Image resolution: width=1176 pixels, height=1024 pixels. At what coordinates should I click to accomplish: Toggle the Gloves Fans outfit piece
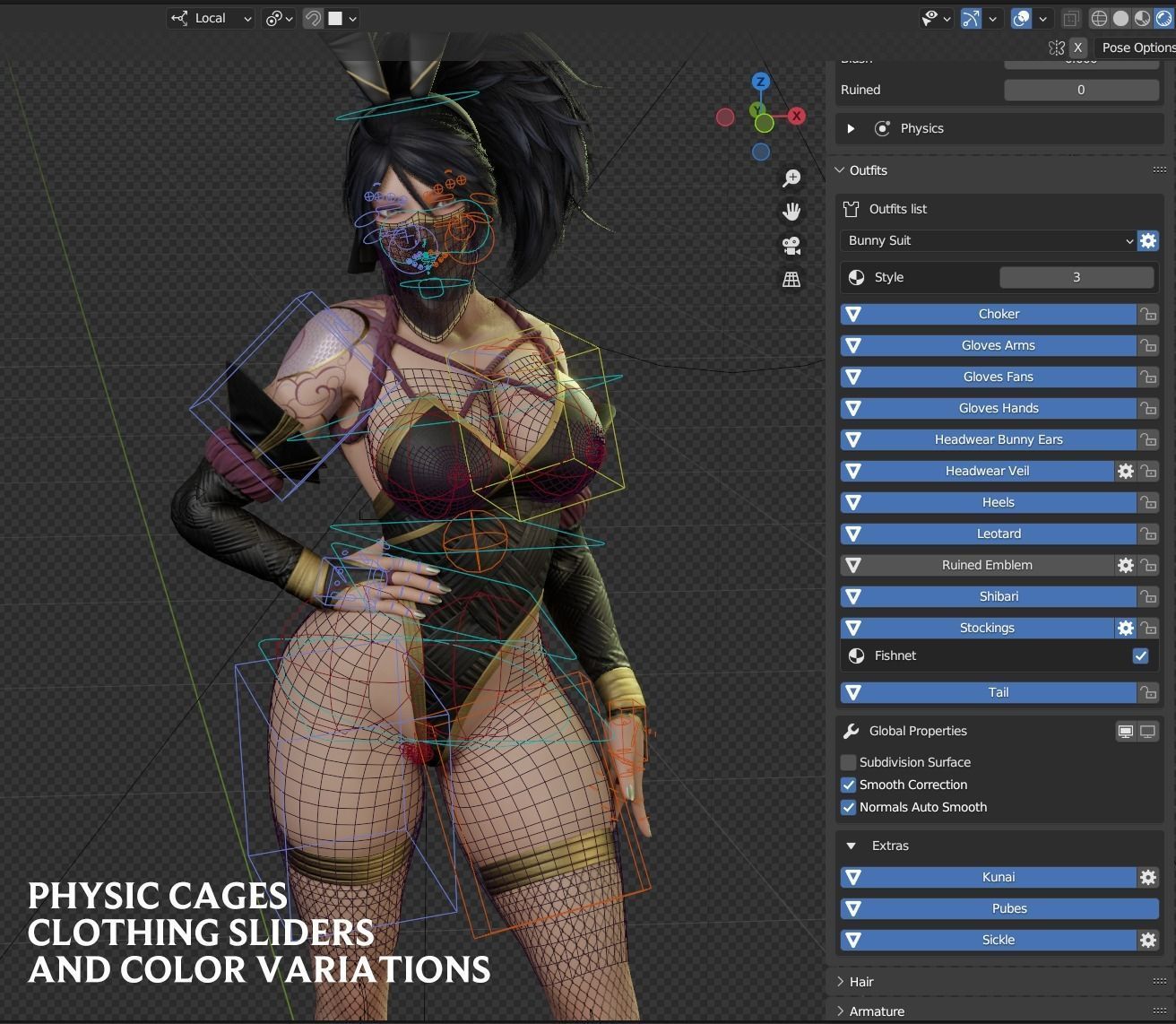point(988,377)
